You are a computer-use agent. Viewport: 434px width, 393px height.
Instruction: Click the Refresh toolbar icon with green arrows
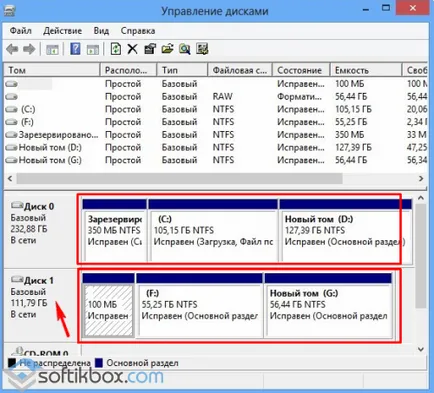116,49
